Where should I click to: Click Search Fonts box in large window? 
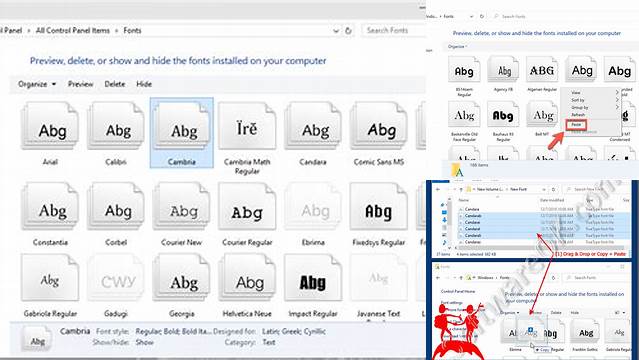(x=394, y=30)
